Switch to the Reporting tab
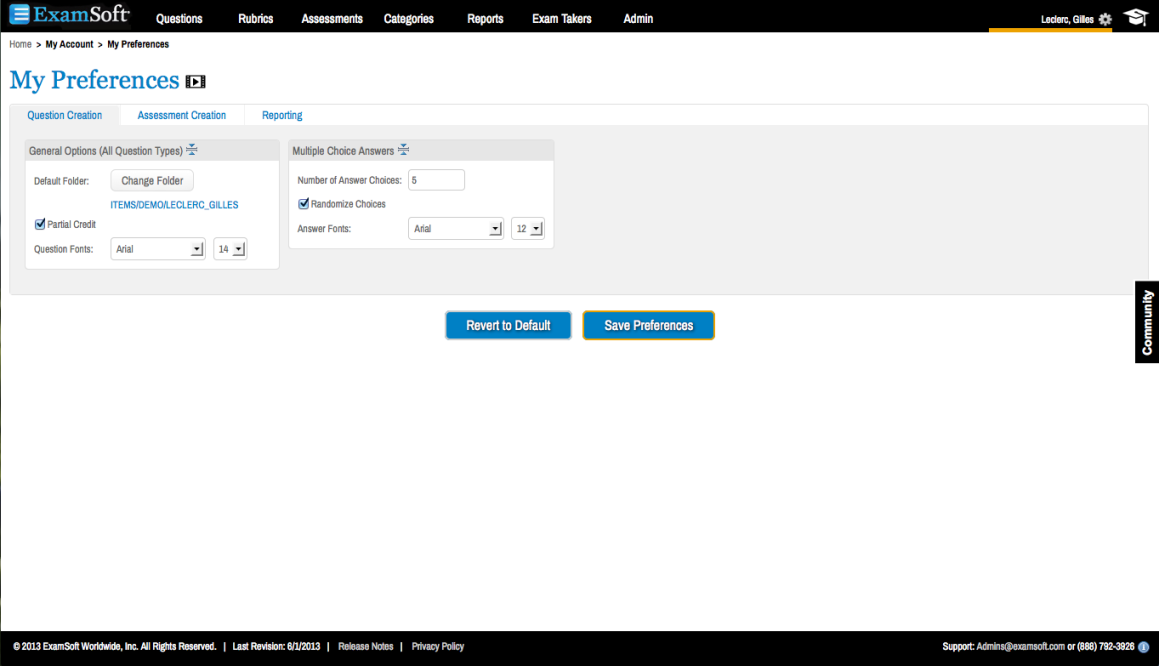1159x666 pixels. point(282,115)
